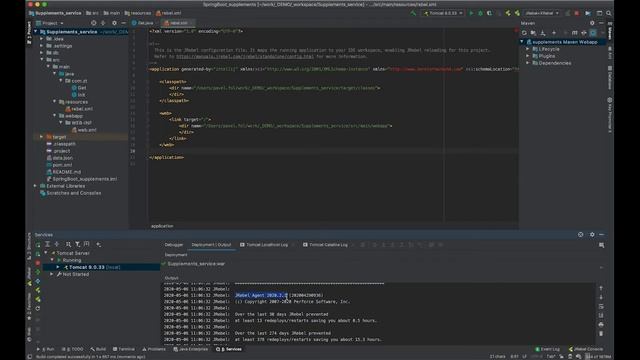The width and height of the screenshot is (640, 360).
Task: Collapse the Tomcat Server services node
Action: 46,253
